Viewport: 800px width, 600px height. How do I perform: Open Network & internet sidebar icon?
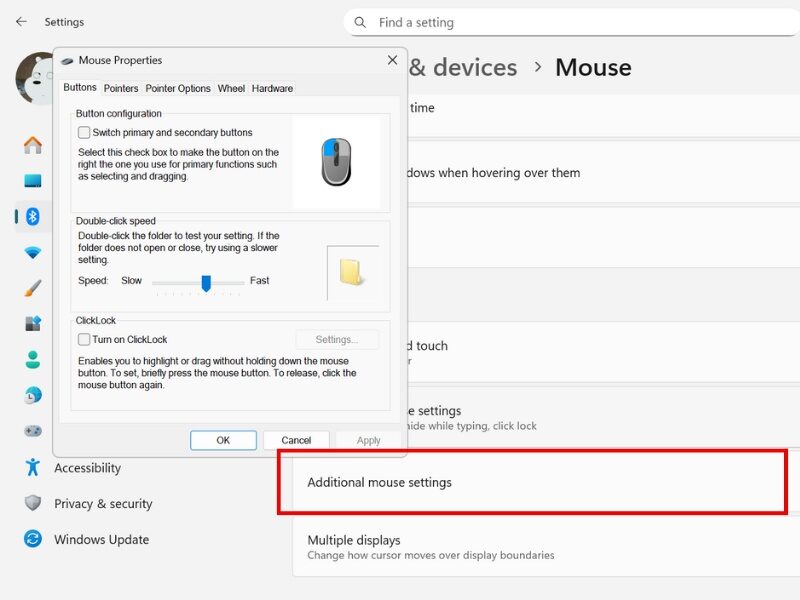click(33, 252)
